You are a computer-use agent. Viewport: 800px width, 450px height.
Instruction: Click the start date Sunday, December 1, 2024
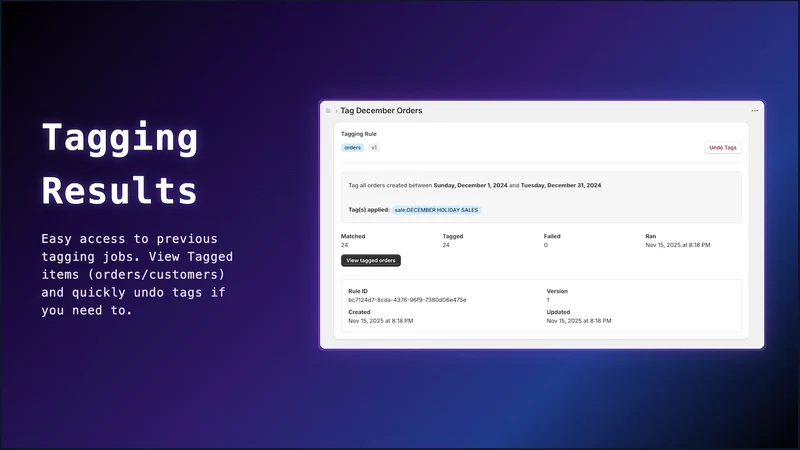[470, 185]
